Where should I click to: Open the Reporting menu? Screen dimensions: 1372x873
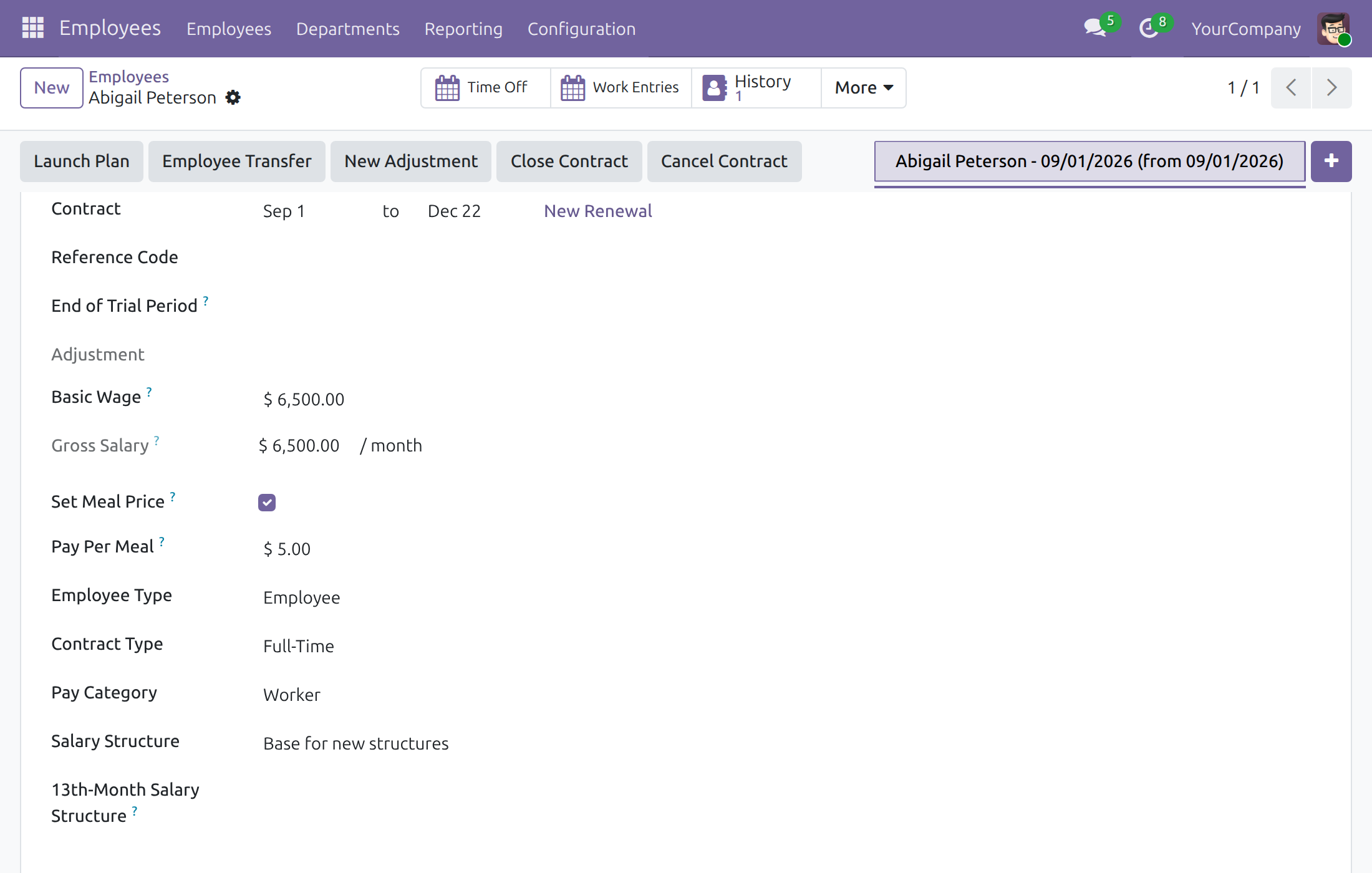tap(463, 29)
